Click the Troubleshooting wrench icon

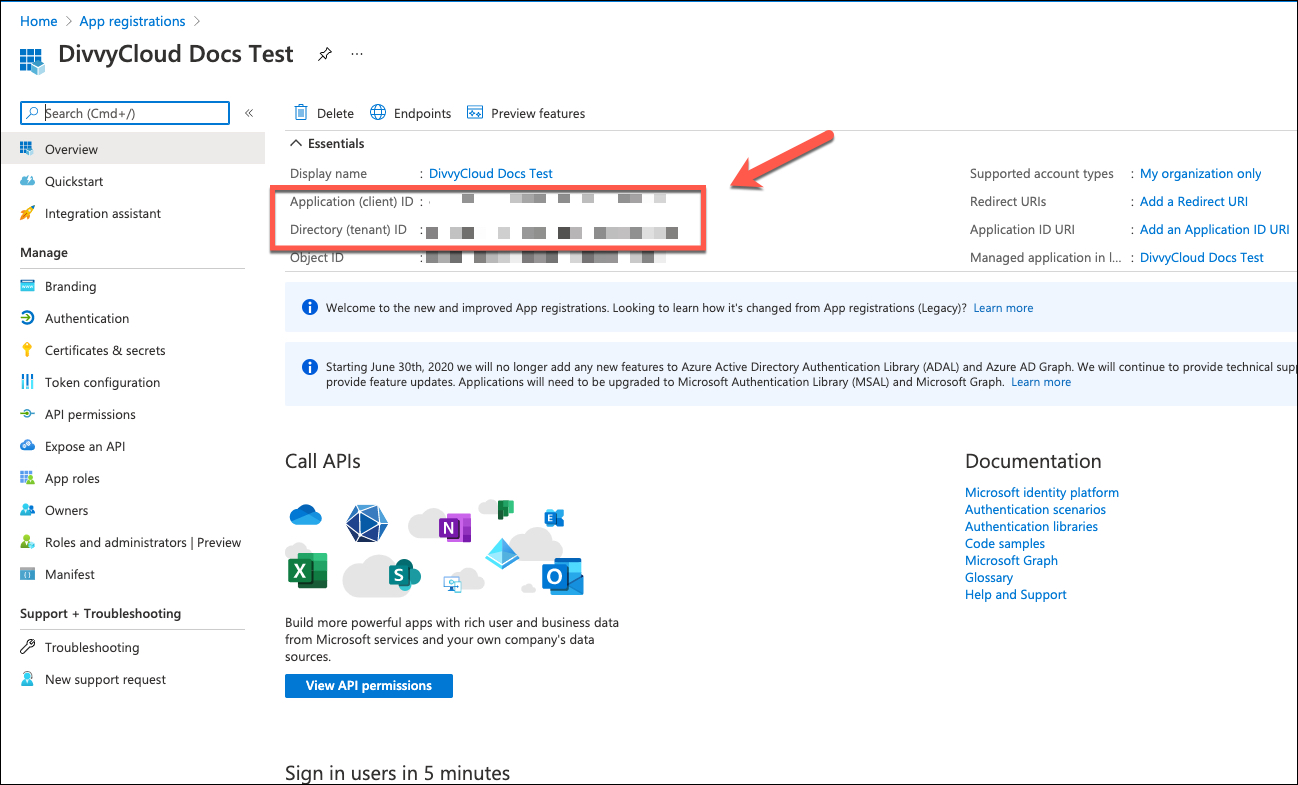[x=27, y=647]
